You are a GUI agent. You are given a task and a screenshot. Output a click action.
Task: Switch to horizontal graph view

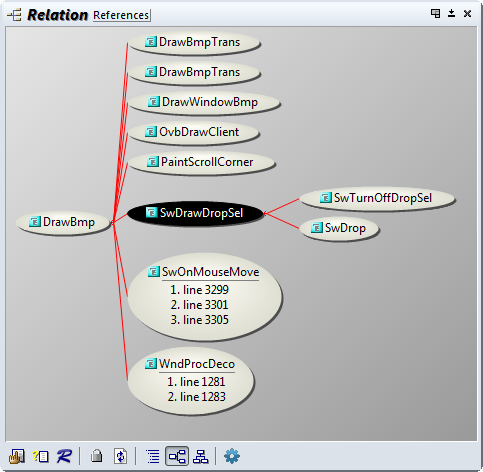pyautogui.click(x=177, y=456)
